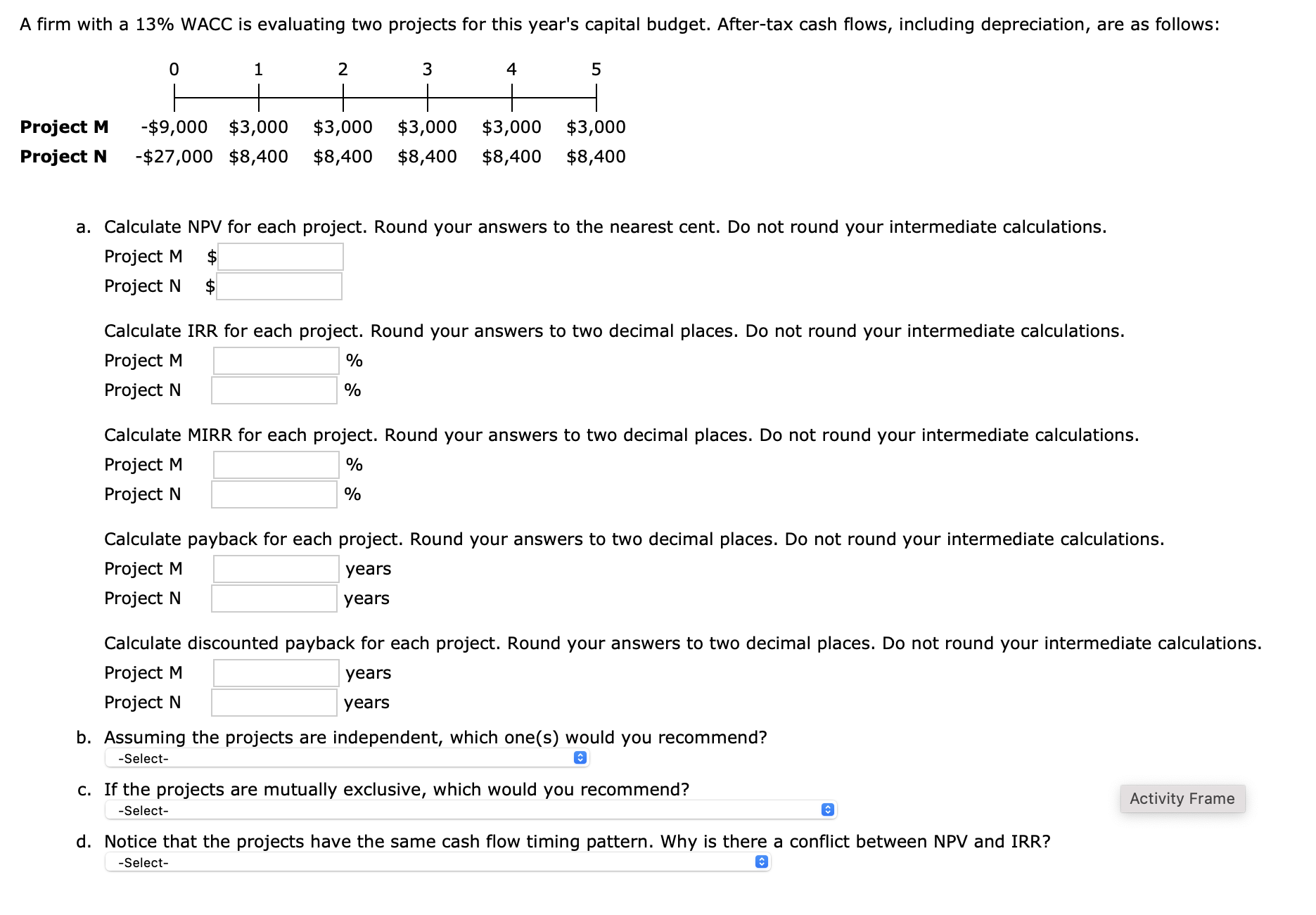Click inside Project M MIRR percentage field
This screenshot has height=915, width=1316.
[x=274, y=465]
